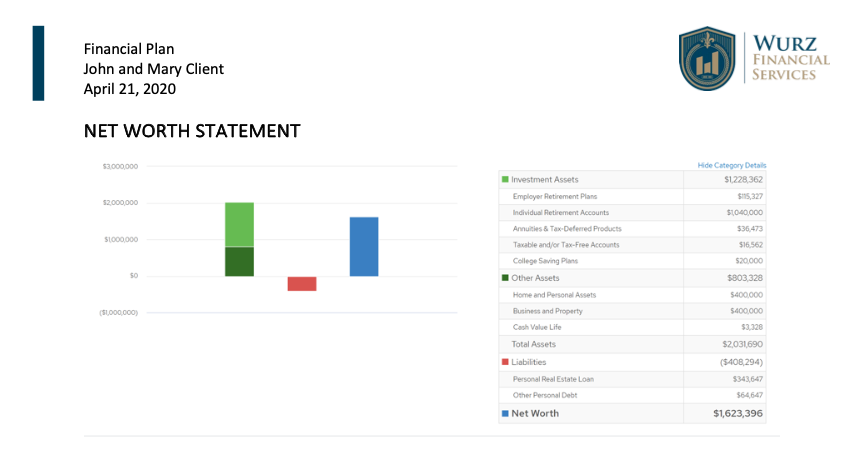Select the red Liabilities bar in chart
The height and width of the screenshot is (463, 862).
(302, 284)
